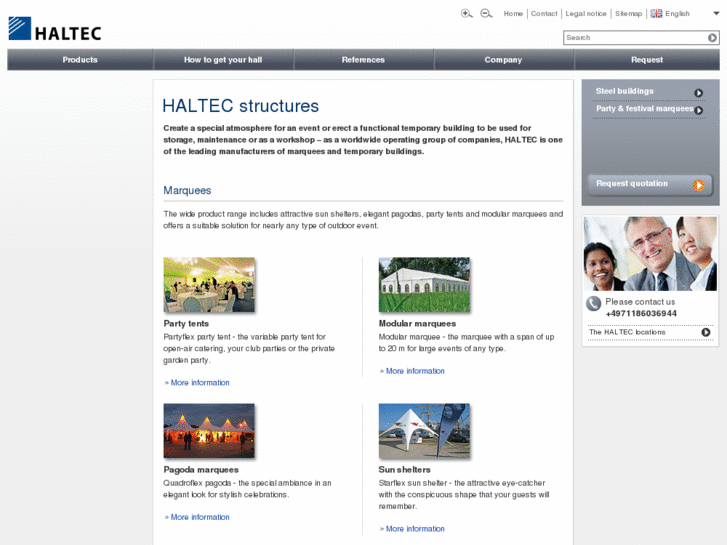Open the Sitemap link
The height and width of the screenshot is (545, 727).
click(628, 13)
